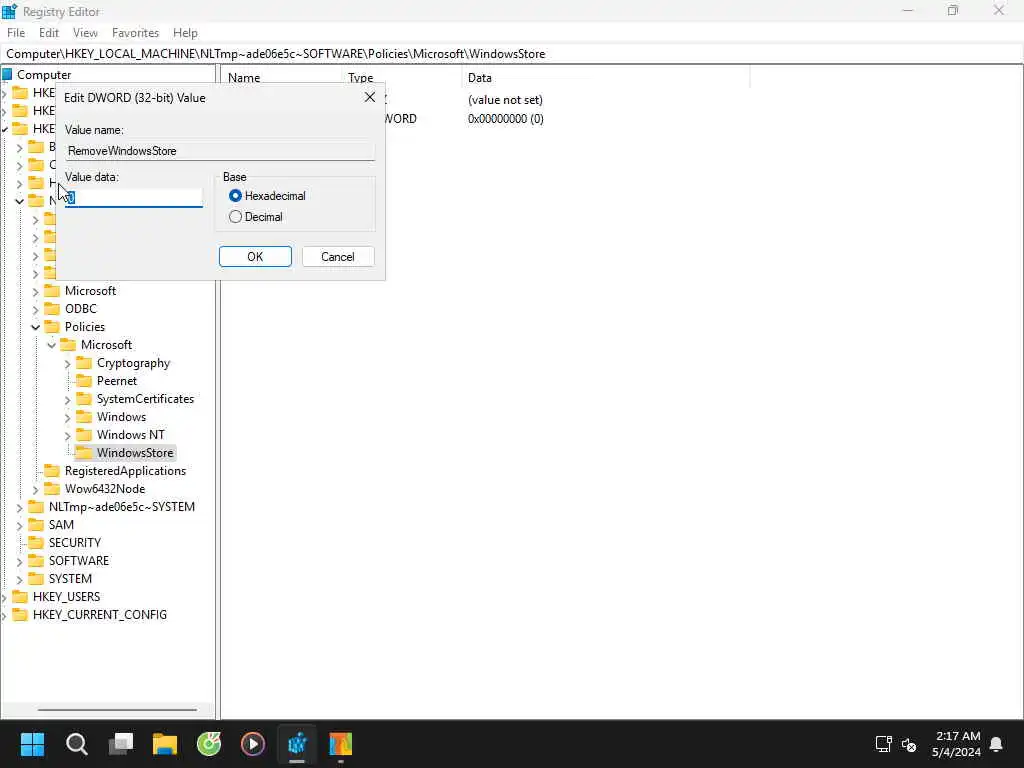Open Task View on the taskbar

121,744
